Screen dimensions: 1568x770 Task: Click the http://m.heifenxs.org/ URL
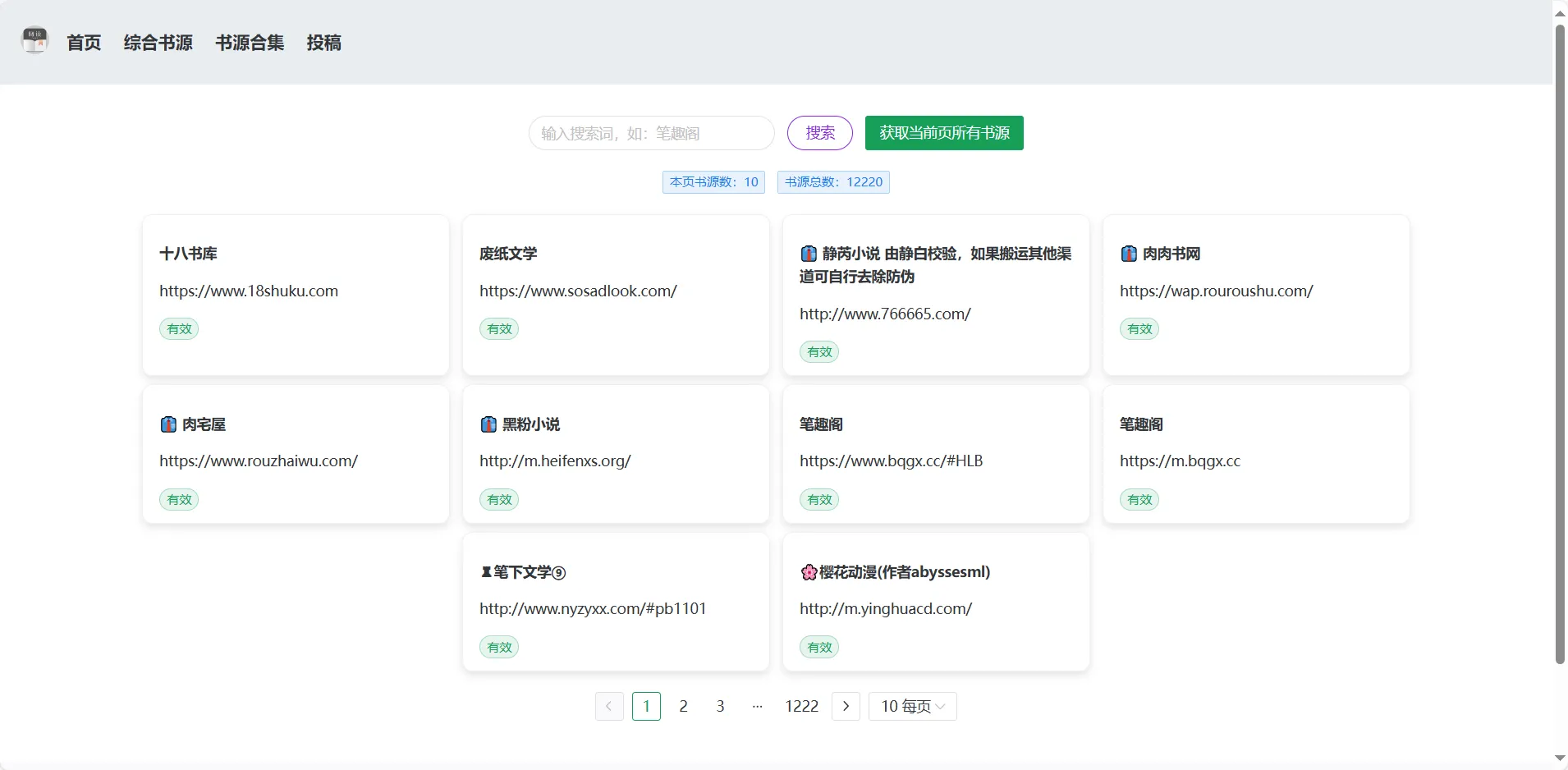pos(555,461)
